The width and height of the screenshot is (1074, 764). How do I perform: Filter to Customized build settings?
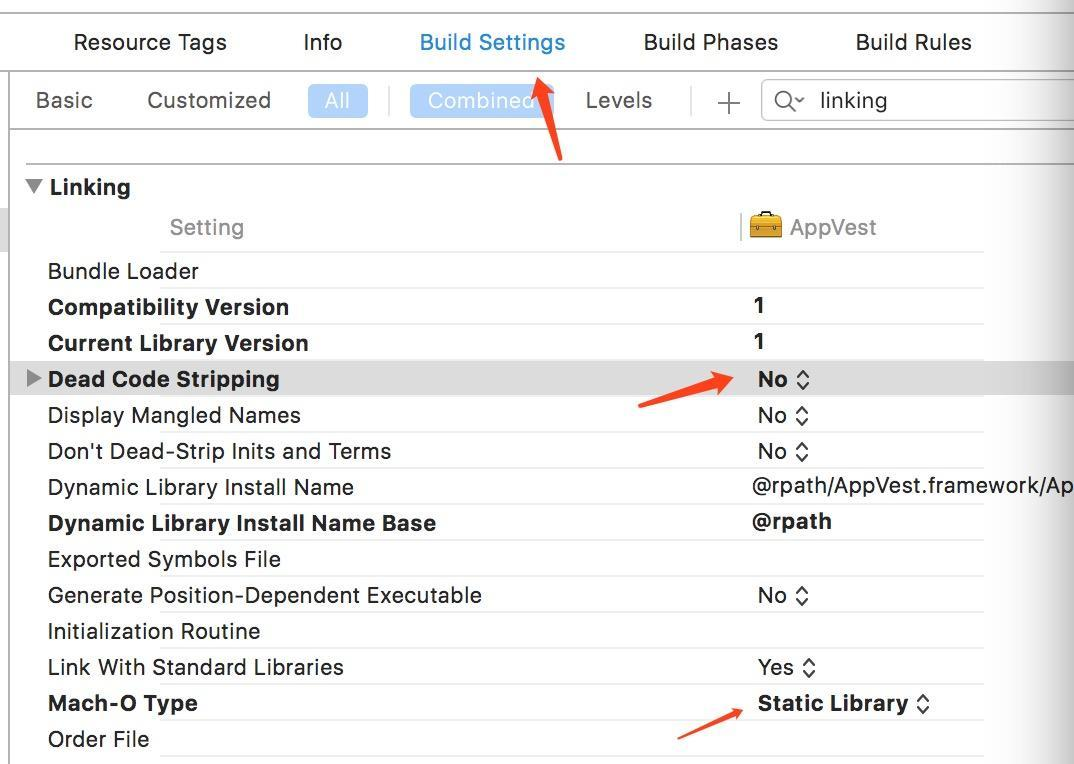pyautogui.click(x=209, y=100)
